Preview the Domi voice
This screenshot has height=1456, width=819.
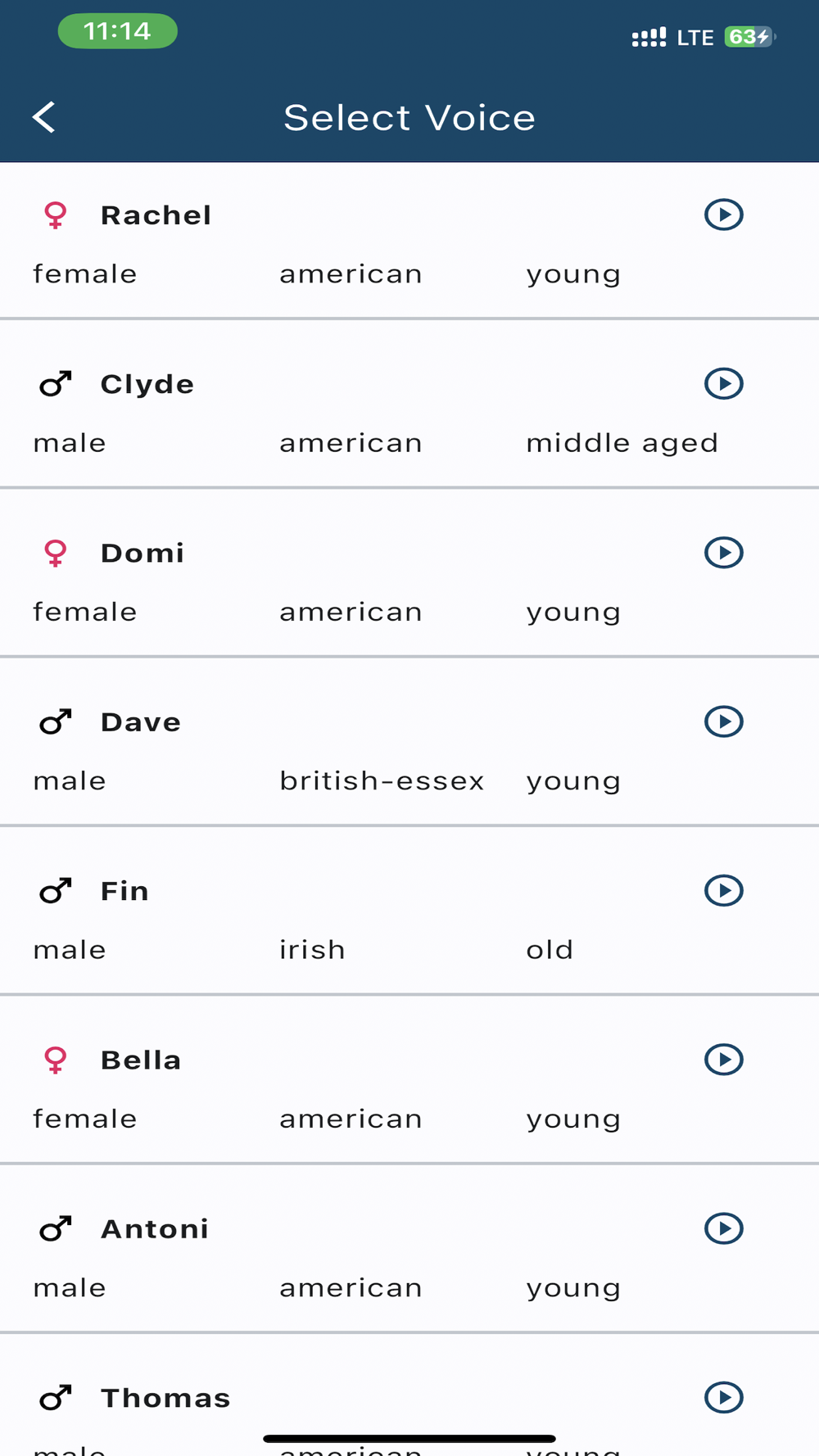(723, 552)
